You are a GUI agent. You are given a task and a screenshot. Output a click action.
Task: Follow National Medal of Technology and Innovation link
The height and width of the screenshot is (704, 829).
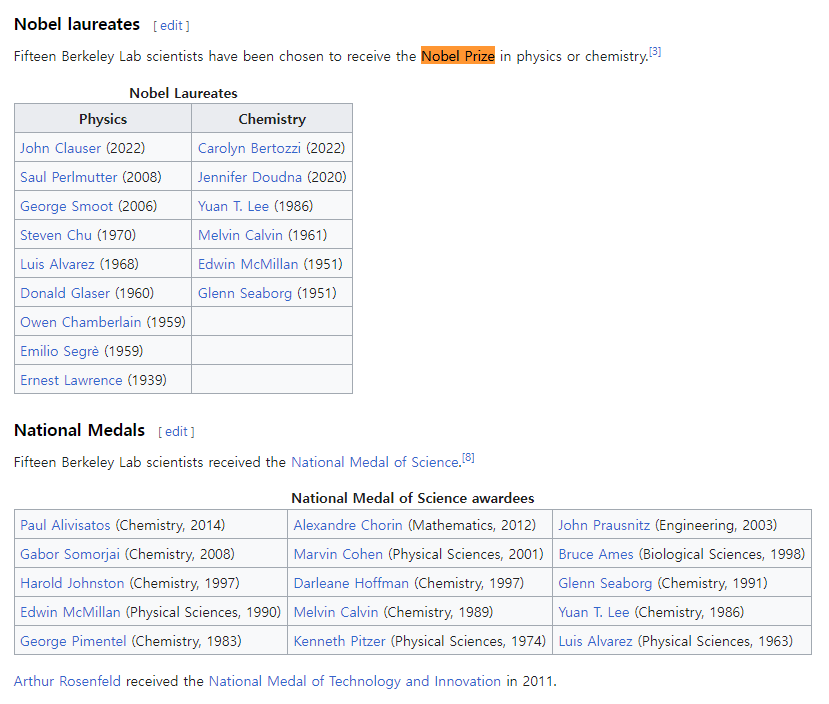click(355, 681)
